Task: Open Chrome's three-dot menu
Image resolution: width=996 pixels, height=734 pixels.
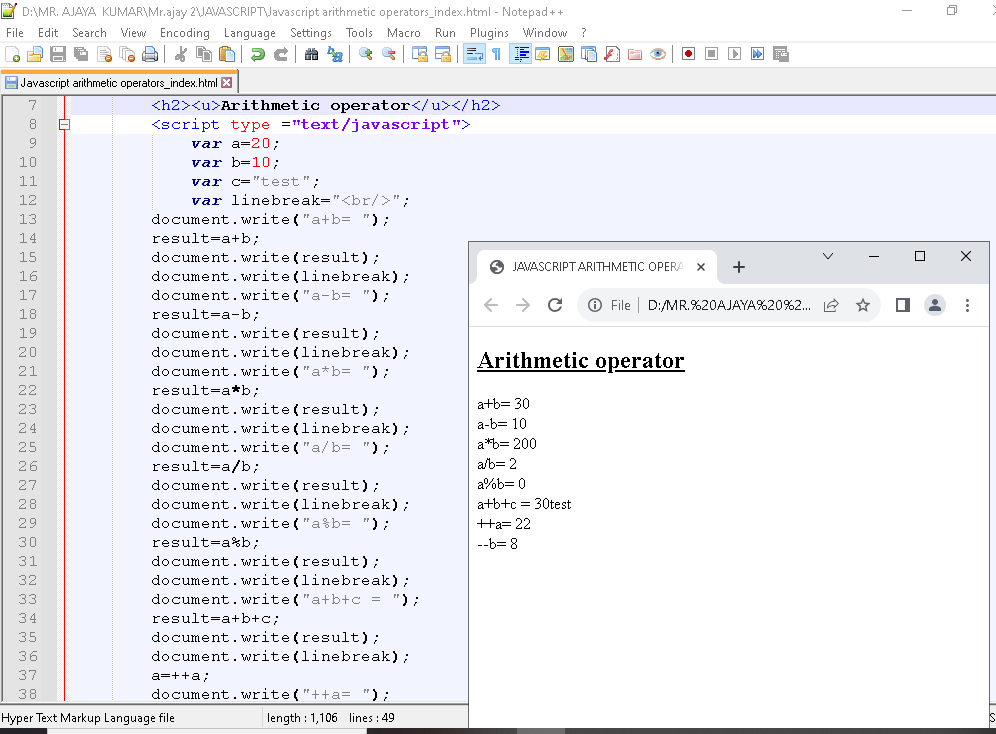Action: coord(967,305)
